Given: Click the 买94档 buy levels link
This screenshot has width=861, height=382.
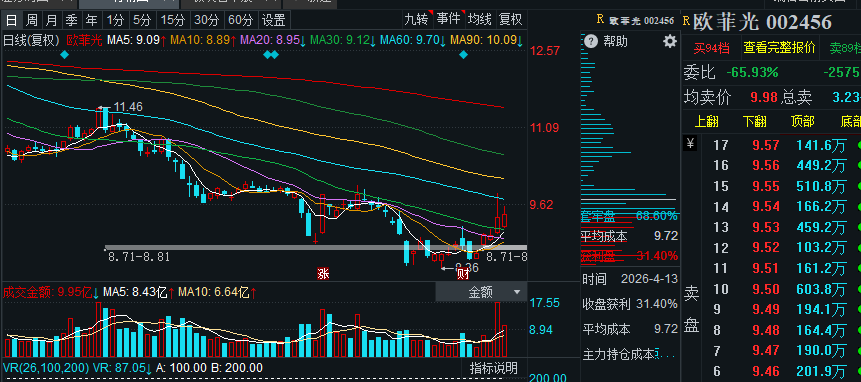Looking at the screenshot, I should coord(711,48).
